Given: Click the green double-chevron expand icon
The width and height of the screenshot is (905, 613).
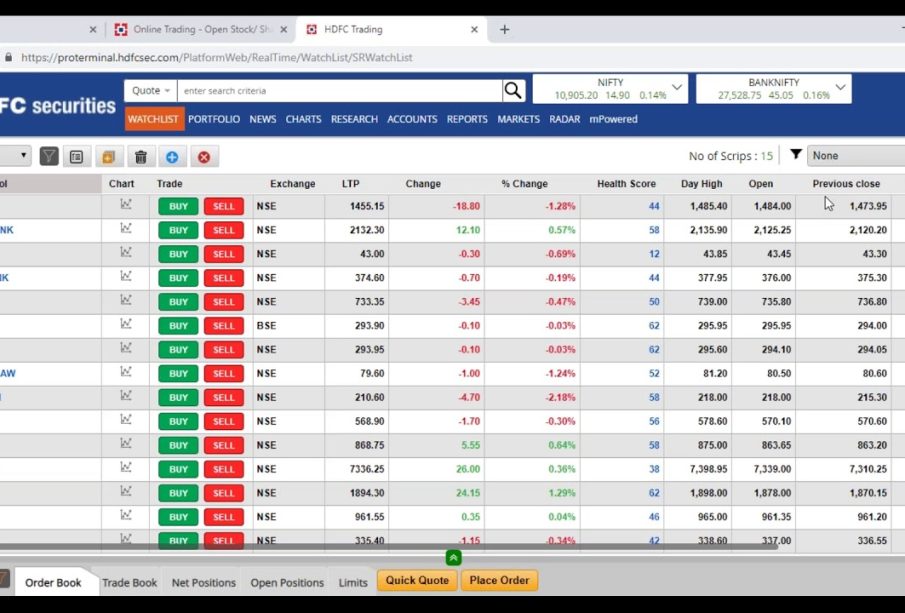Looking at the screenshot, I should (453, 558).
